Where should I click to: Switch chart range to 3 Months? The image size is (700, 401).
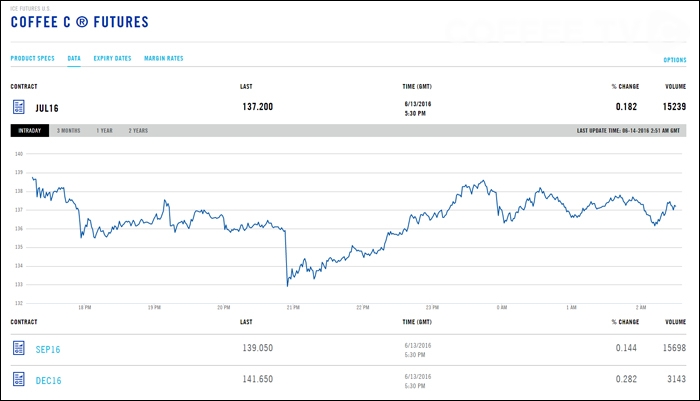click(x=69, y=131)
